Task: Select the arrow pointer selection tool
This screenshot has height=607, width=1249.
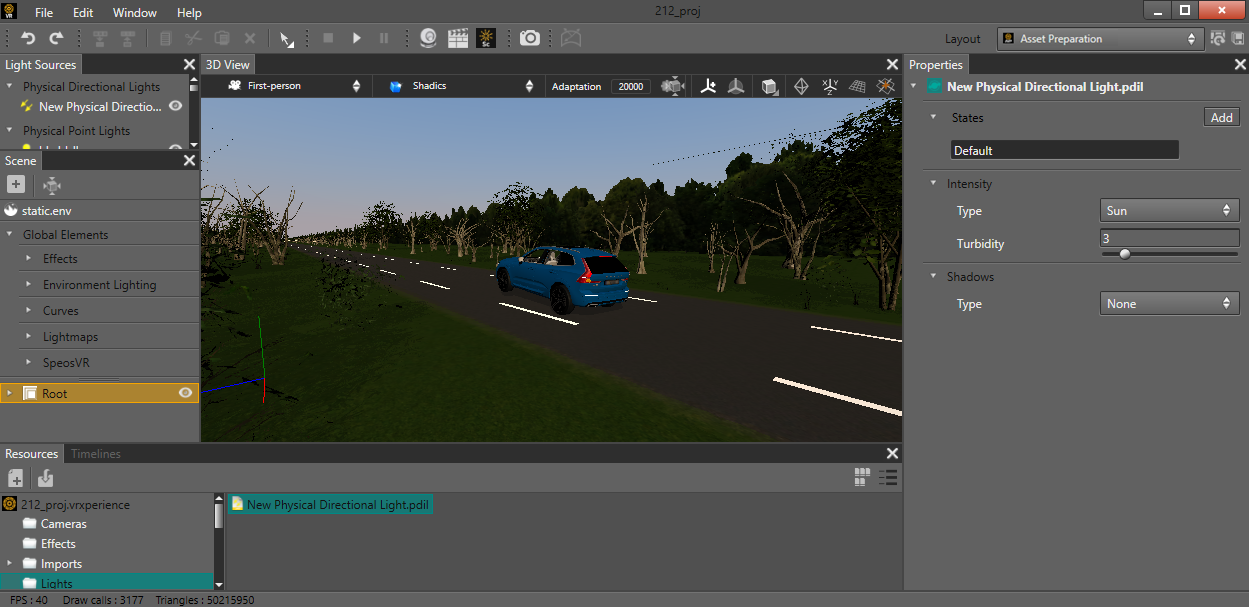Action: [x=287, y=38]
